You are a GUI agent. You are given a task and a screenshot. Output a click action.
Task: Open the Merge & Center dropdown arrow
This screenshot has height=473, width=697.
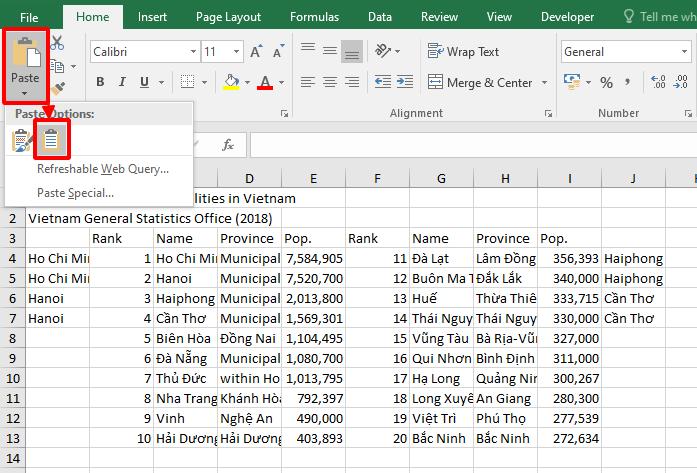point(544,83)
